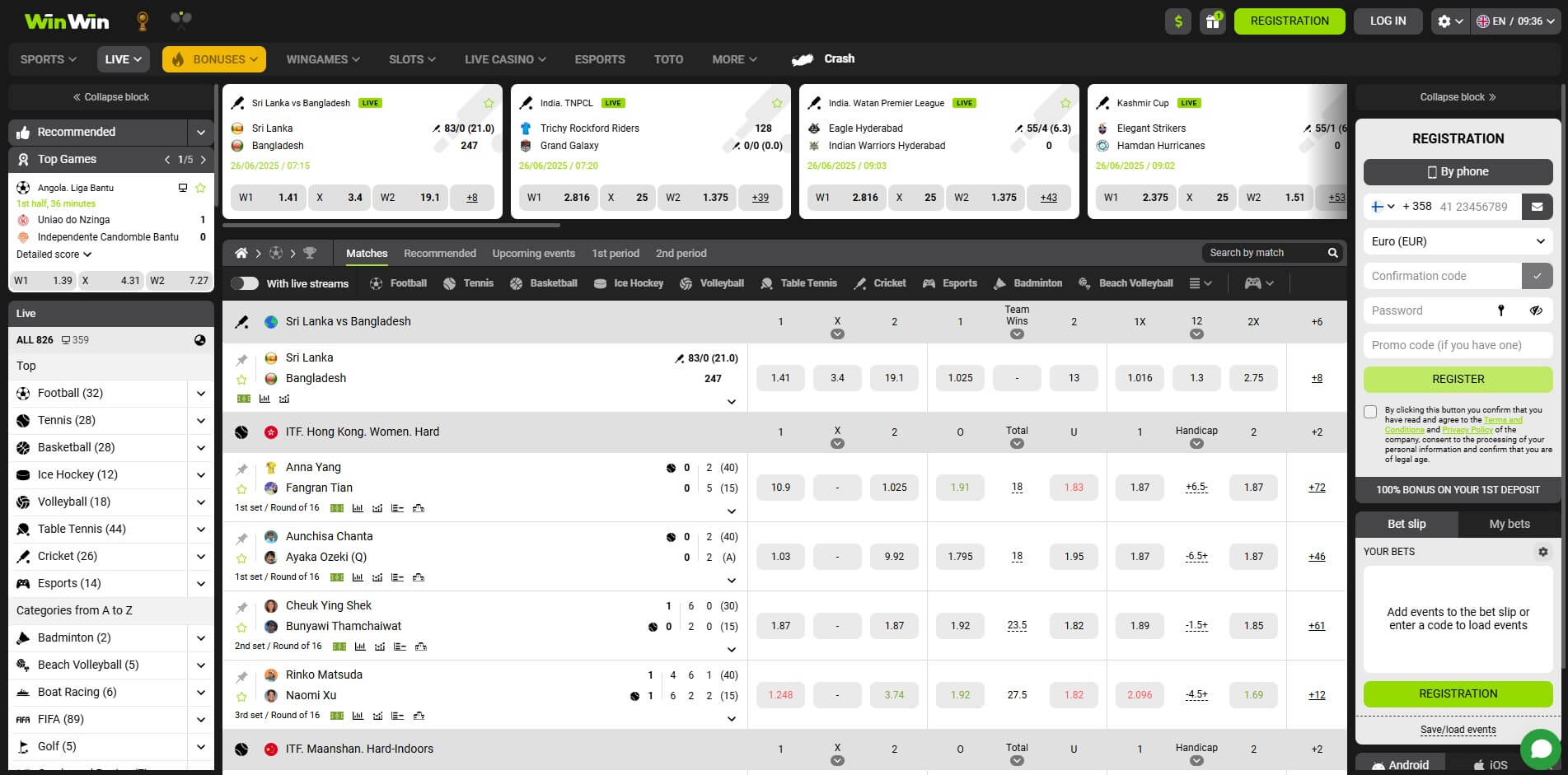This screenshot has height=775, width=1568.
Task: Star the Sri Lanka vs Bangladesh match card
Action: [x=489, y=103]
